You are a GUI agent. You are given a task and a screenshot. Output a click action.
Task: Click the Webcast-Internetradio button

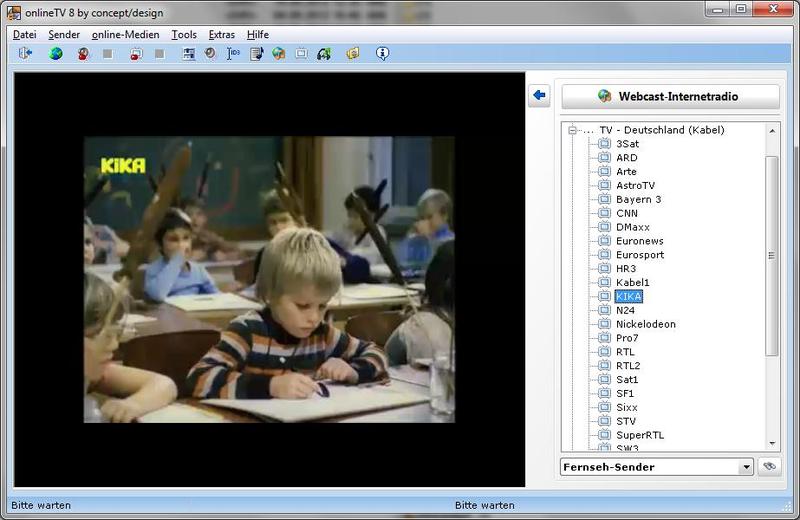tap(670, 96)
